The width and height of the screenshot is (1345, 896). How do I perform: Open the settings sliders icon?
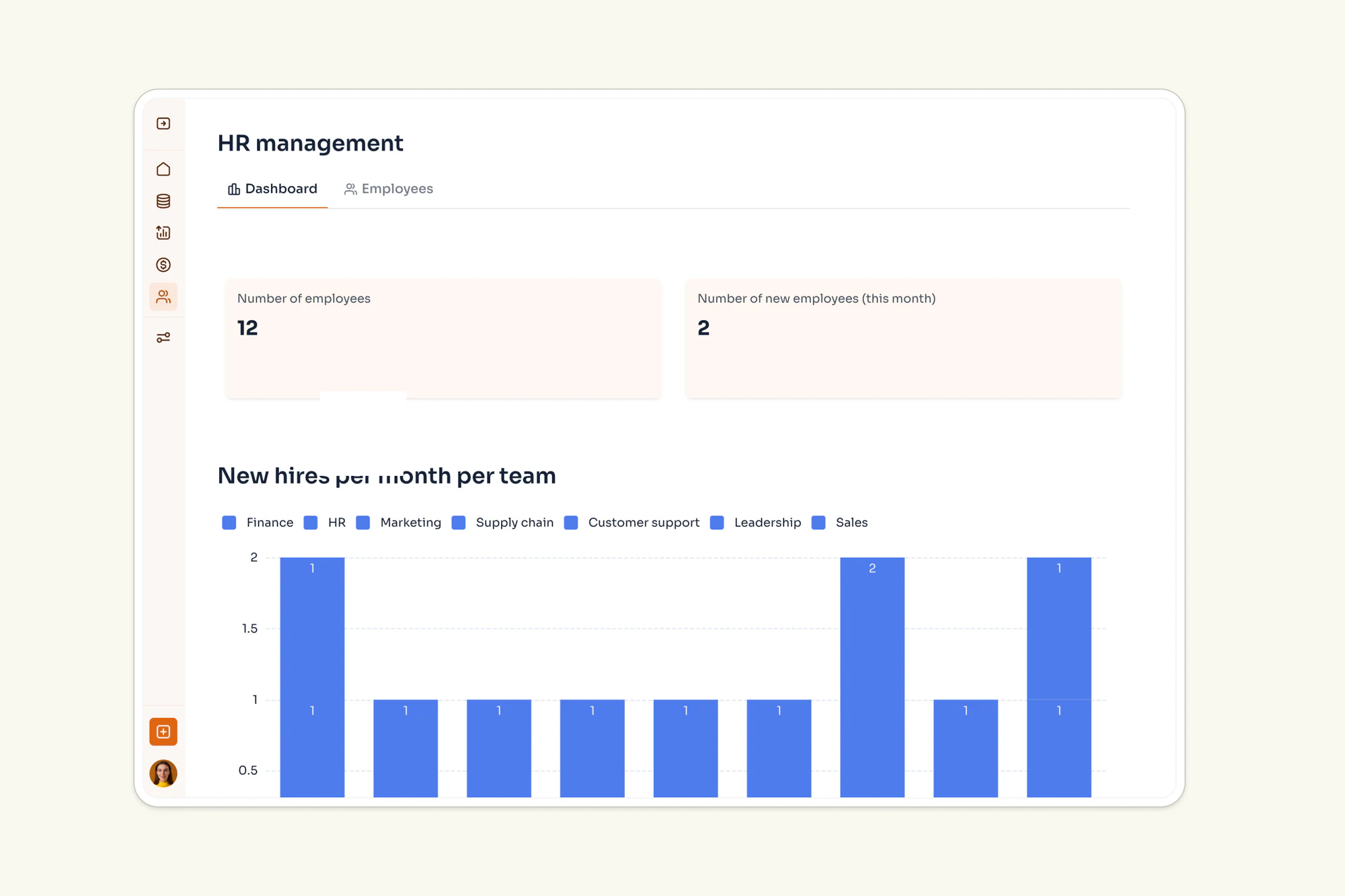163,337
